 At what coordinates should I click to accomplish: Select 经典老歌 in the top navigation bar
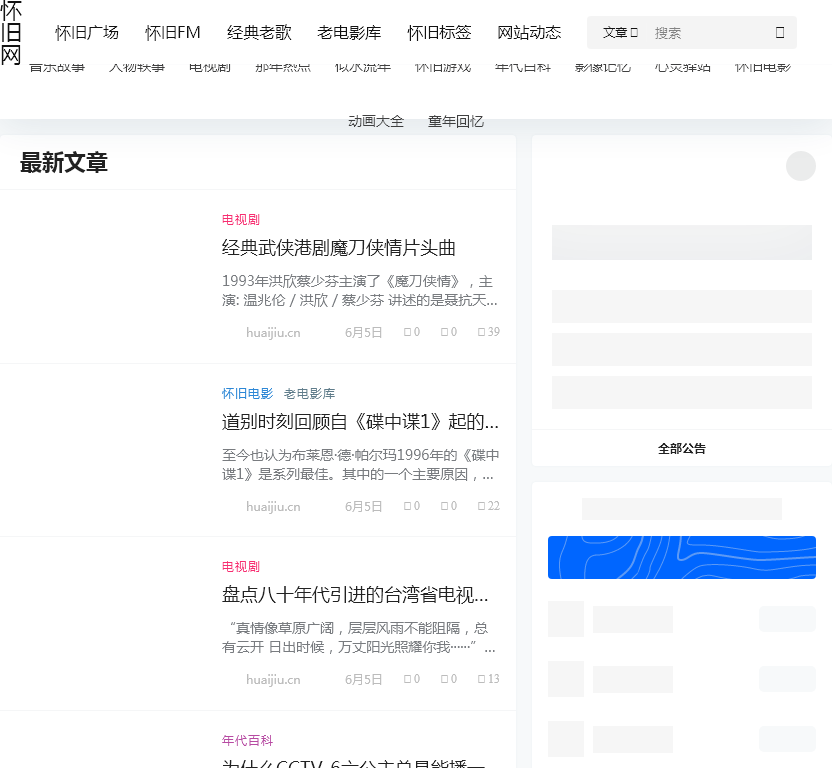click(259, 32)
